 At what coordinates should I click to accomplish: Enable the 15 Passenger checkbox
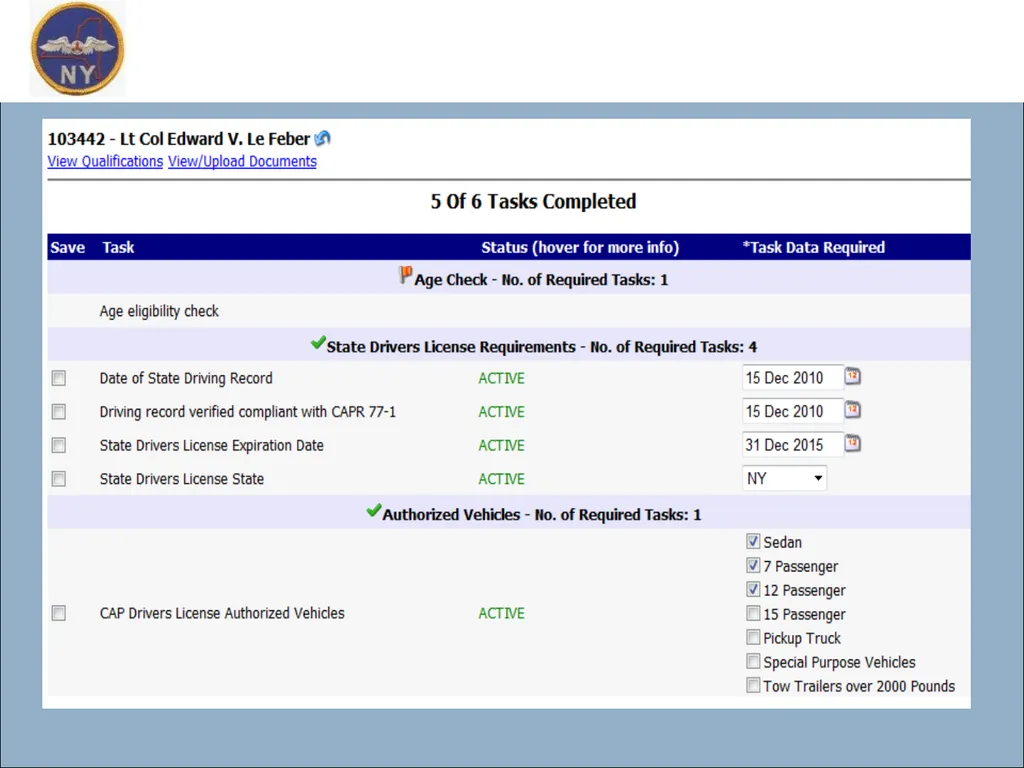[x=753, y=613]
